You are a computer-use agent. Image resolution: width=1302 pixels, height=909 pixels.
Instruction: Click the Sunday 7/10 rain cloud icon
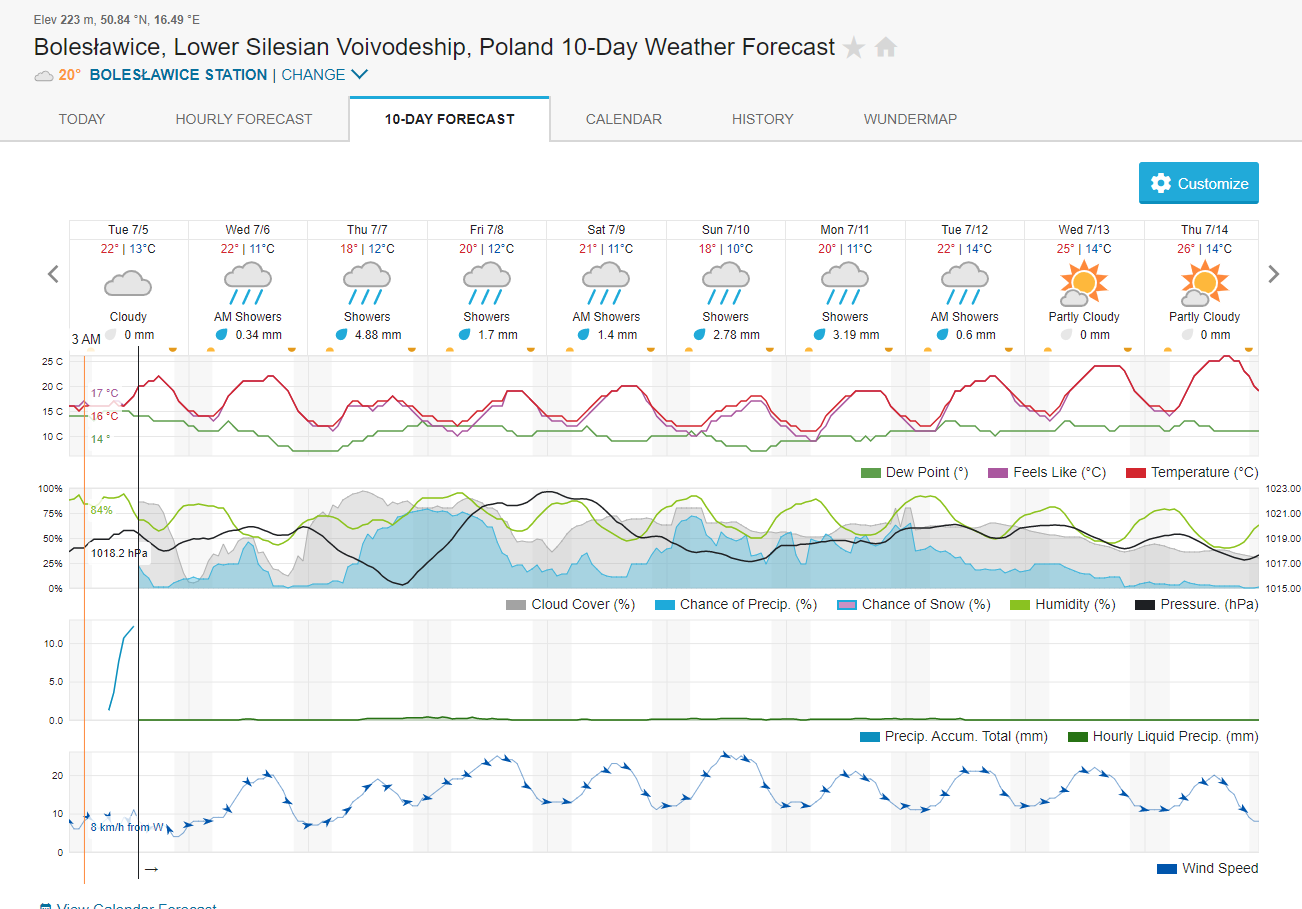725,283
